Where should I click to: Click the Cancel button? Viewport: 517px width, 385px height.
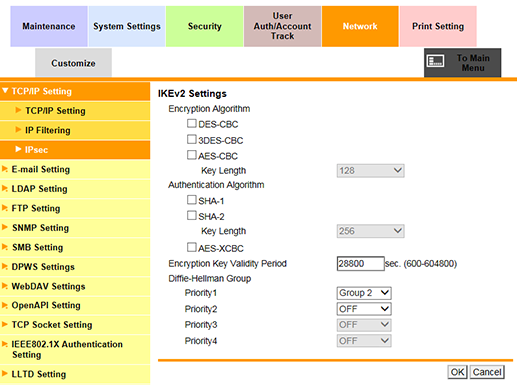click(487, 372)
